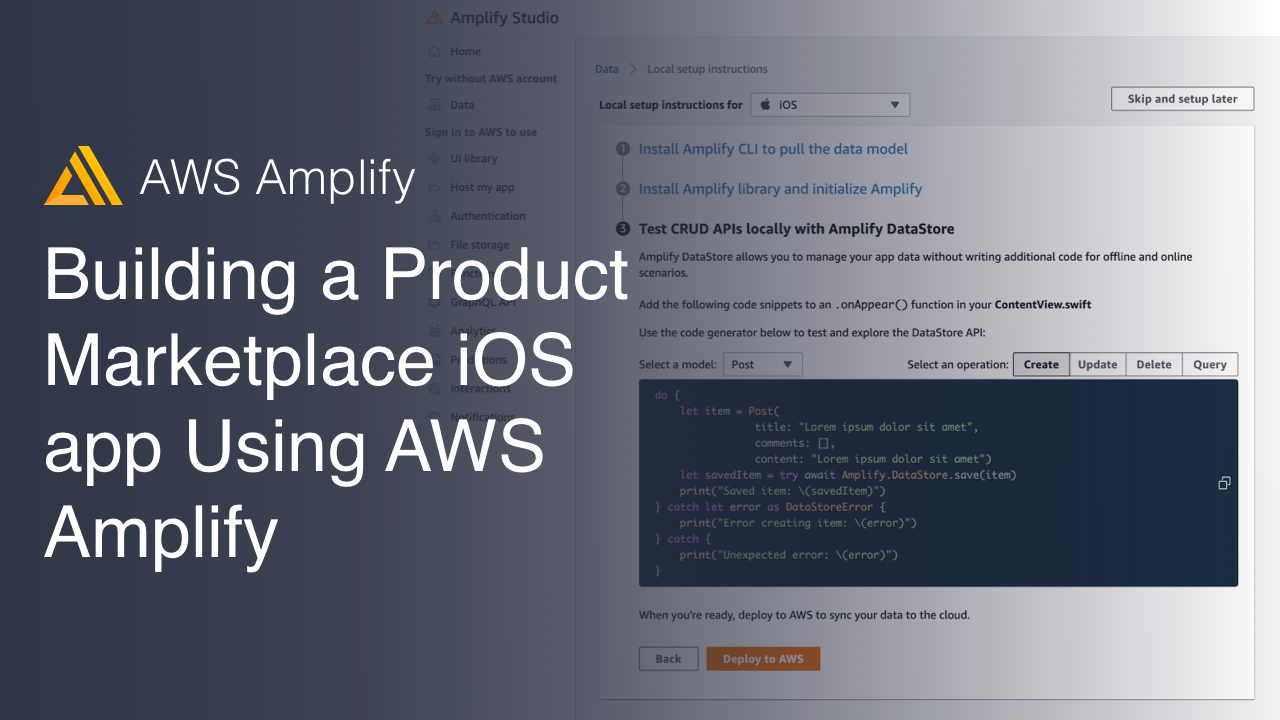Screen dimensions: 1280x720
Task: Open the File storage sidebar item
Action: point(479,245)
